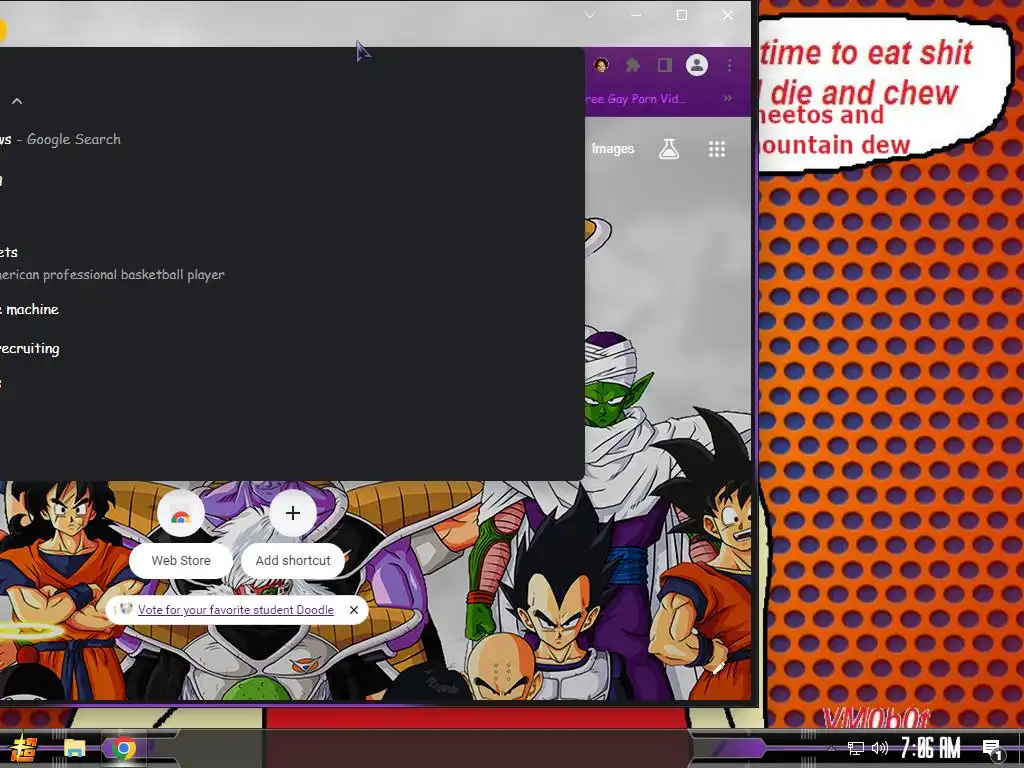Open the Chrome extensions puzzle icon
1024x768 pixels.
pyautogui.click(x=632, y=65)
